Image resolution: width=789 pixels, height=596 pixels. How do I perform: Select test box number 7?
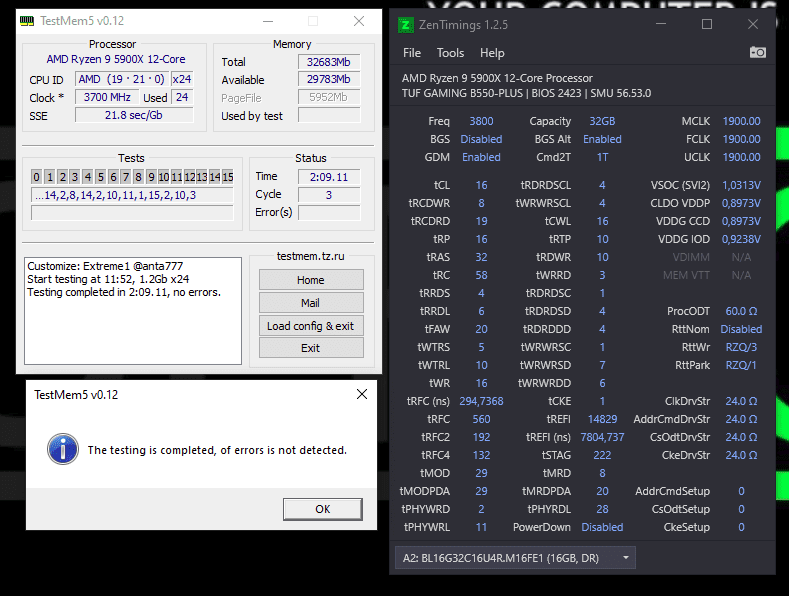(125, 177)
